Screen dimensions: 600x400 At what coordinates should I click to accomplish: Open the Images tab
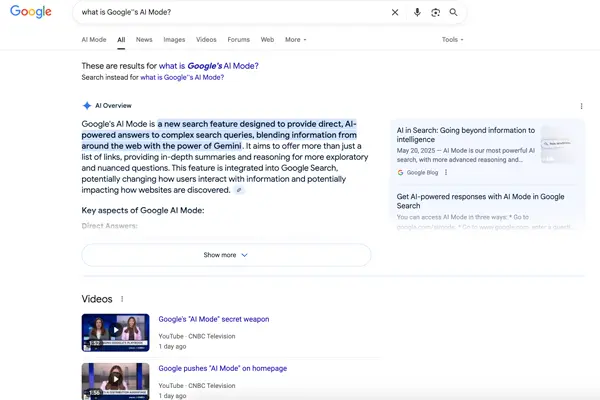tap(174, 39)
